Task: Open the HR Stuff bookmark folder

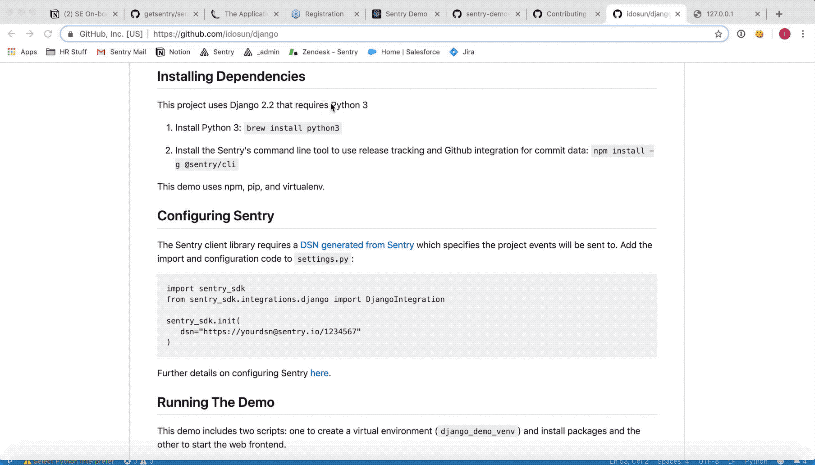Action: pyautogui.click(x=67, y=52)
